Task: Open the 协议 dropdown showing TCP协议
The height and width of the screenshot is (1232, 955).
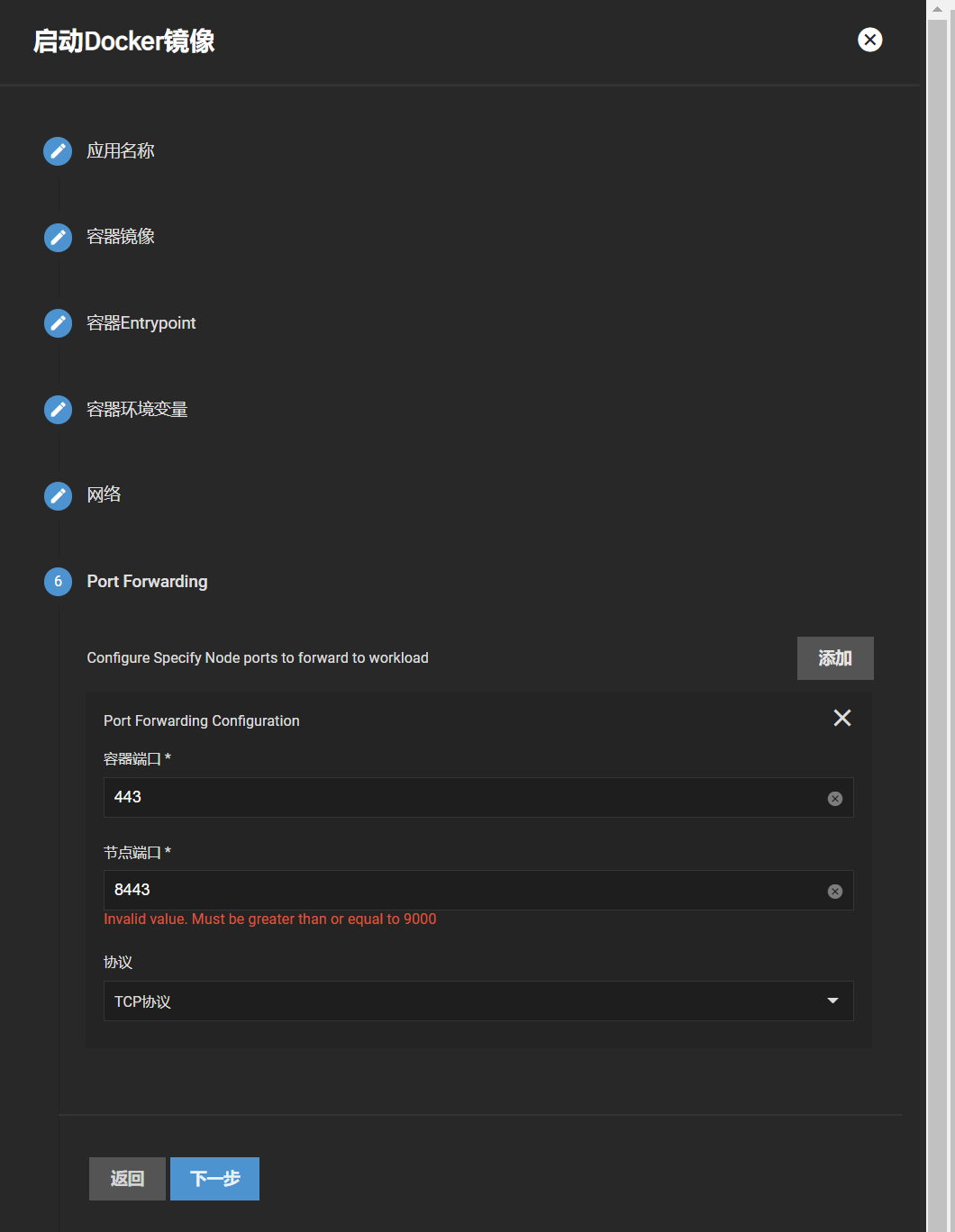Action: (x=477, y=1001)
